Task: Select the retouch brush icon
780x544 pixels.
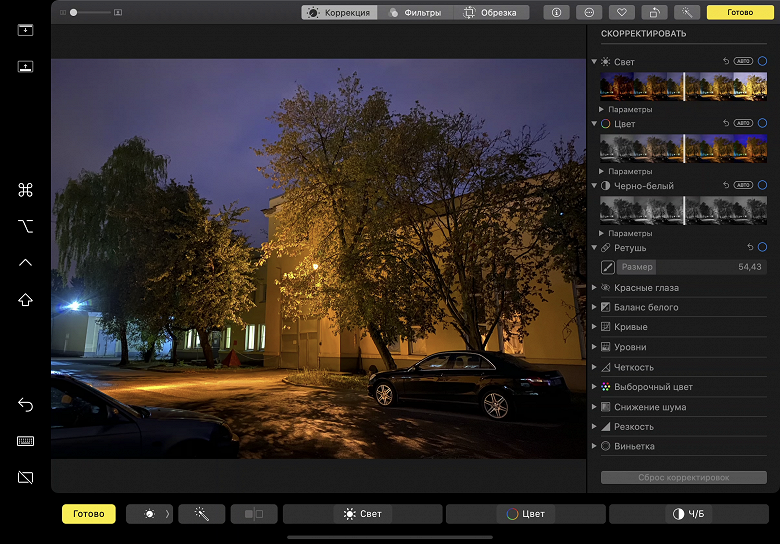Action: tap(607, 267)
